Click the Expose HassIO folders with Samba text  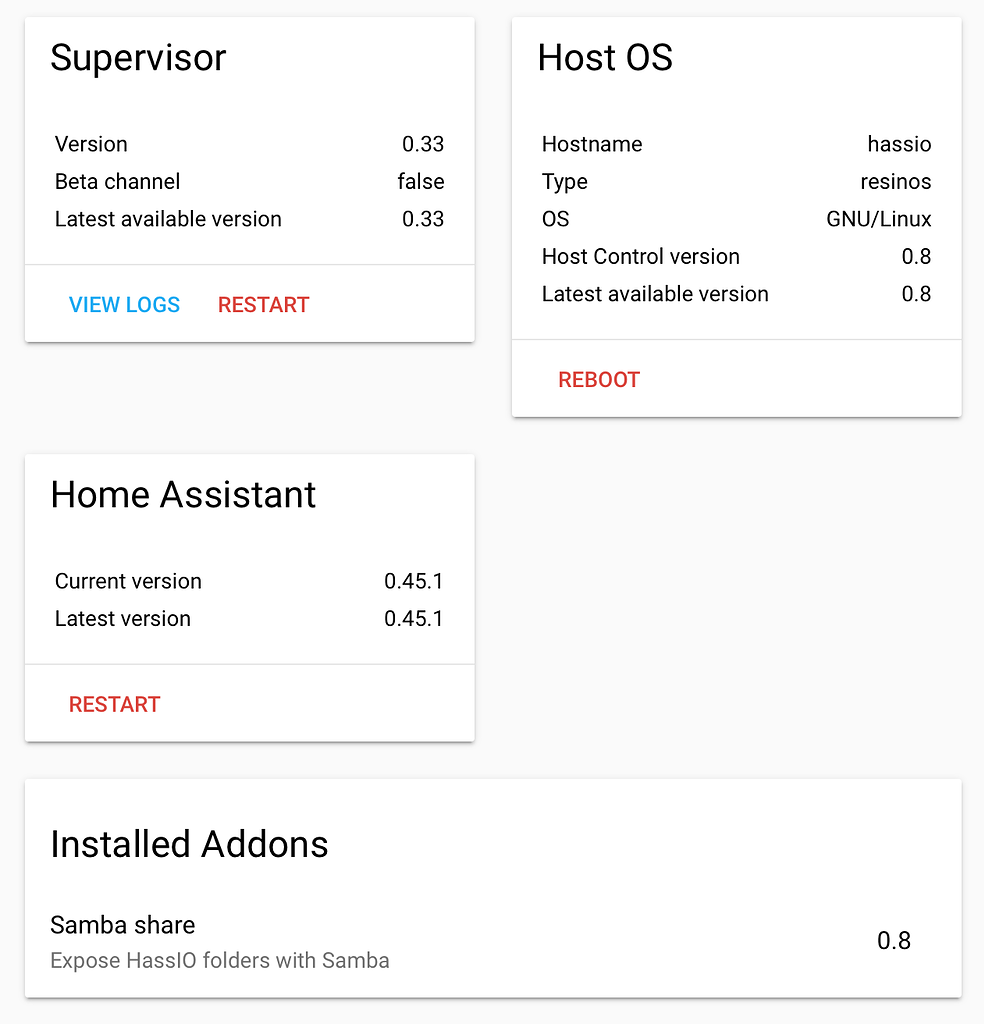click(220, 960)
